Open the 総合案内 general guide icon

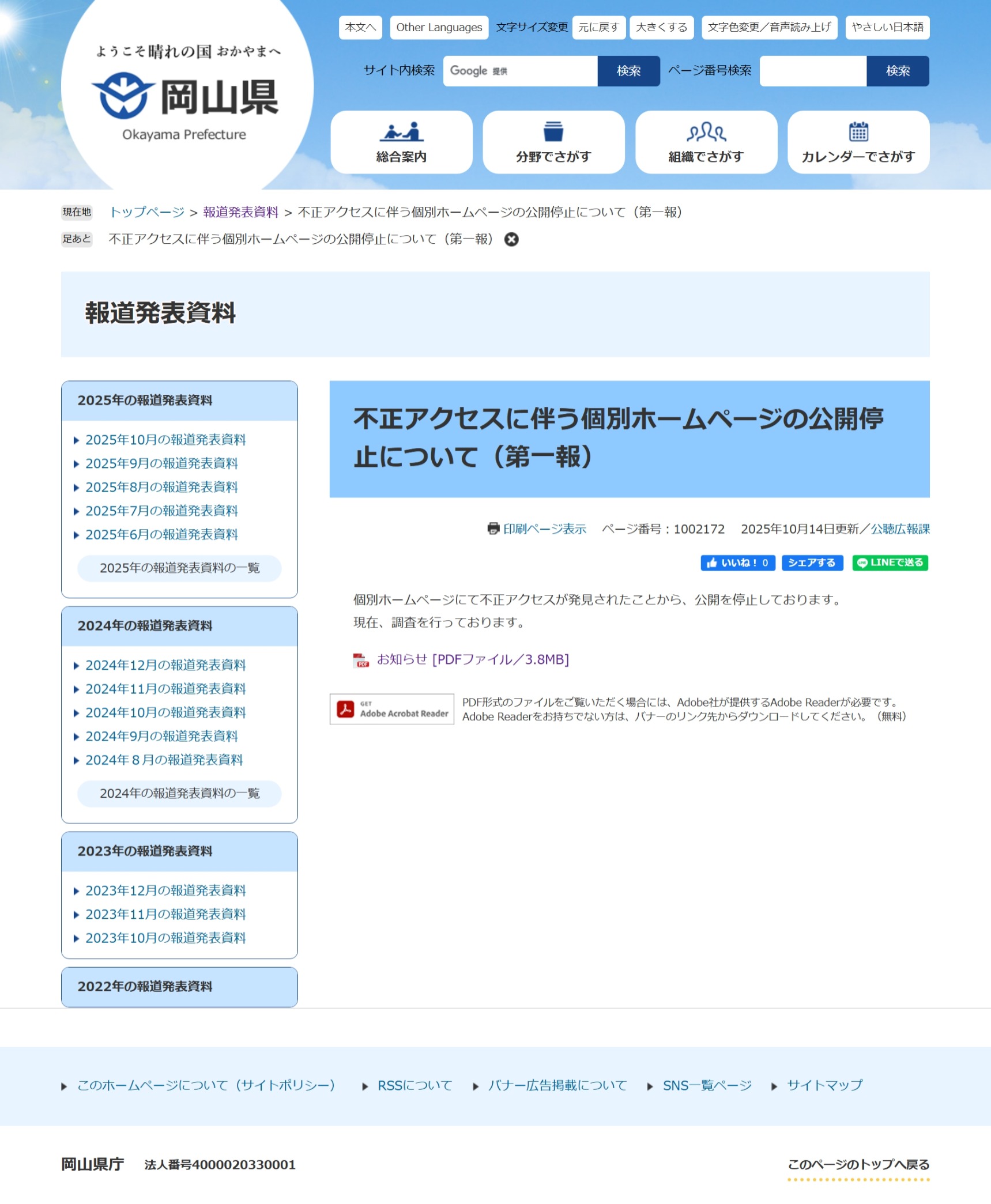401,132
